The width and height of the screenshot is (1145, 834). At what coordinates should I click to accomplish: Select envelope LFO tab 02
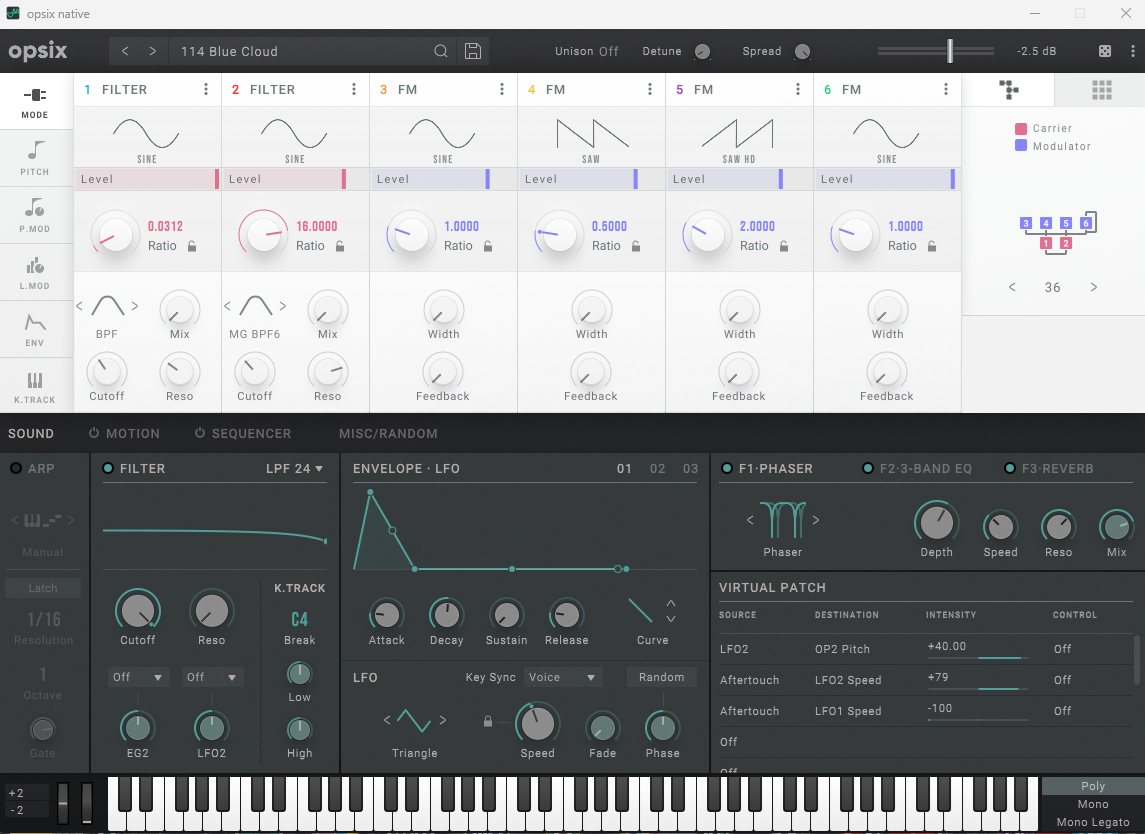coord(657,469)
